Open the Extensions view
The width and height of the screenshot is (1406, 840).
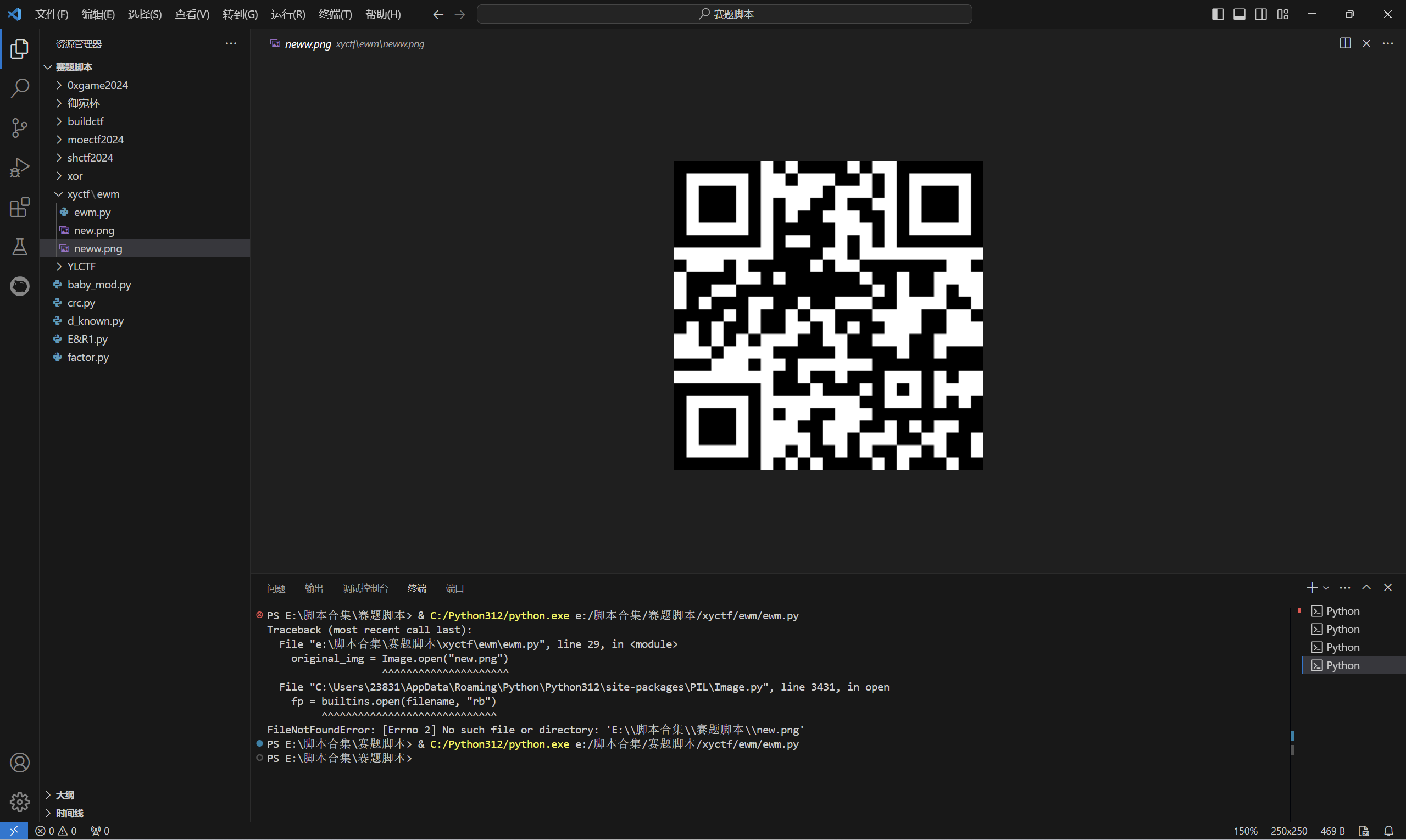pyautogui.click(x=19, y=207)
